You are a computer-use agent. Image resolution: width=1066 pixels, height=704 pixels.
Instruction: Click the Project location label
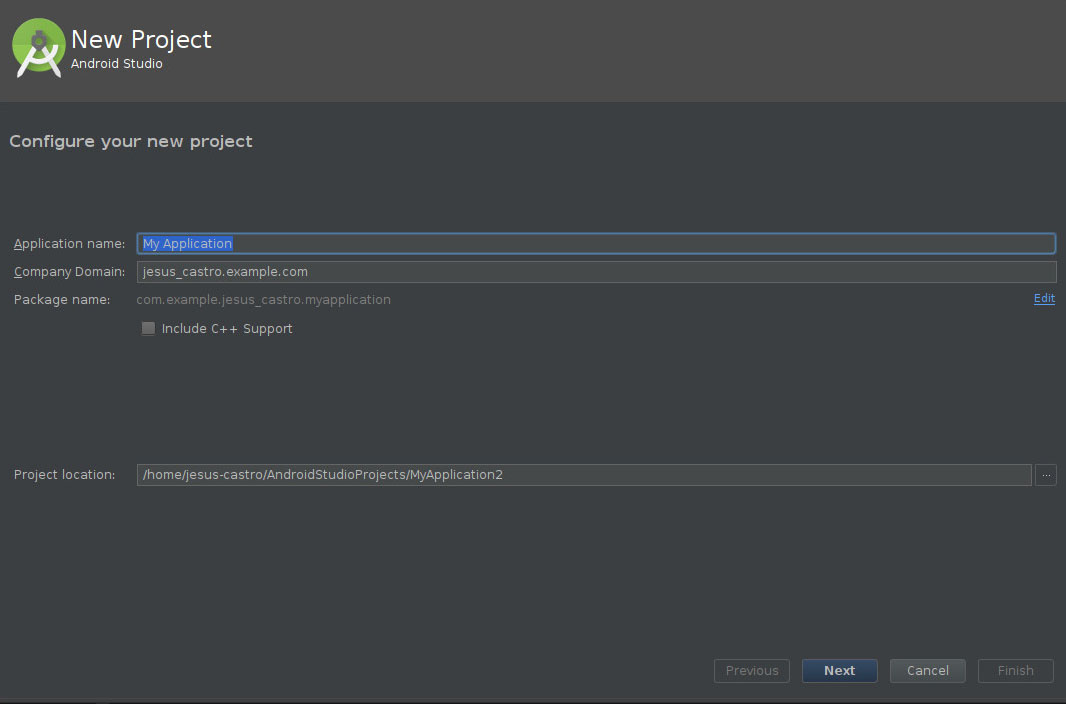tap(65, 475)
